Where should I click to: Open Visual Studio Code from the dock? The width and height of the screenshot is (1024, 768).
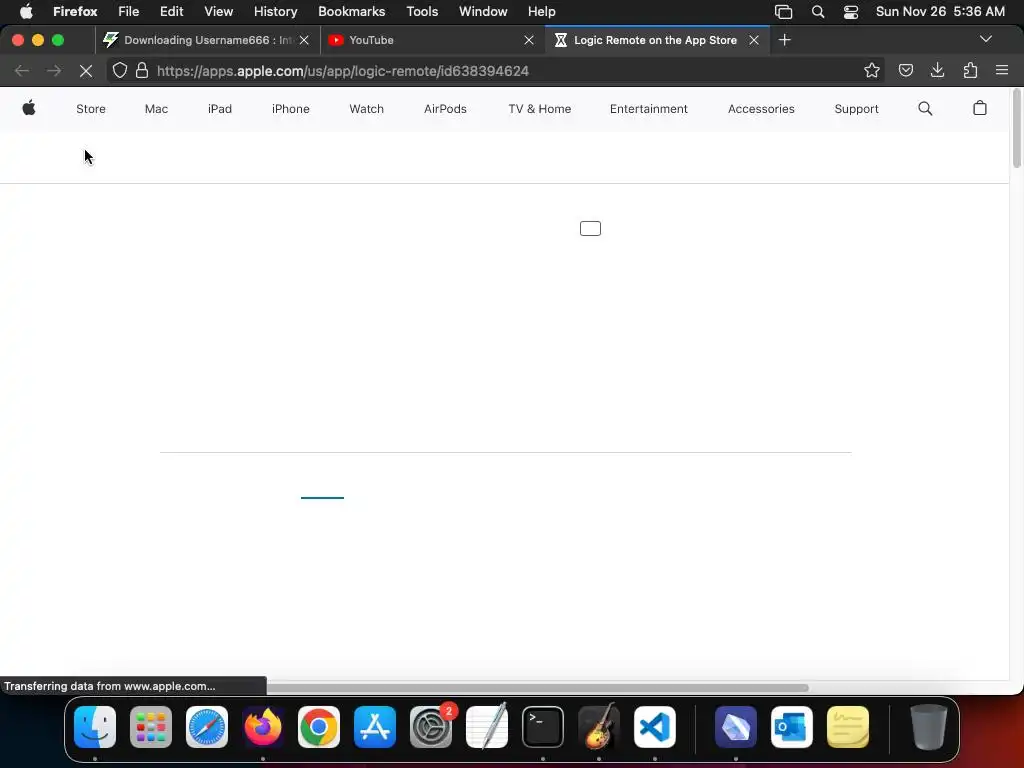(655, 727)
